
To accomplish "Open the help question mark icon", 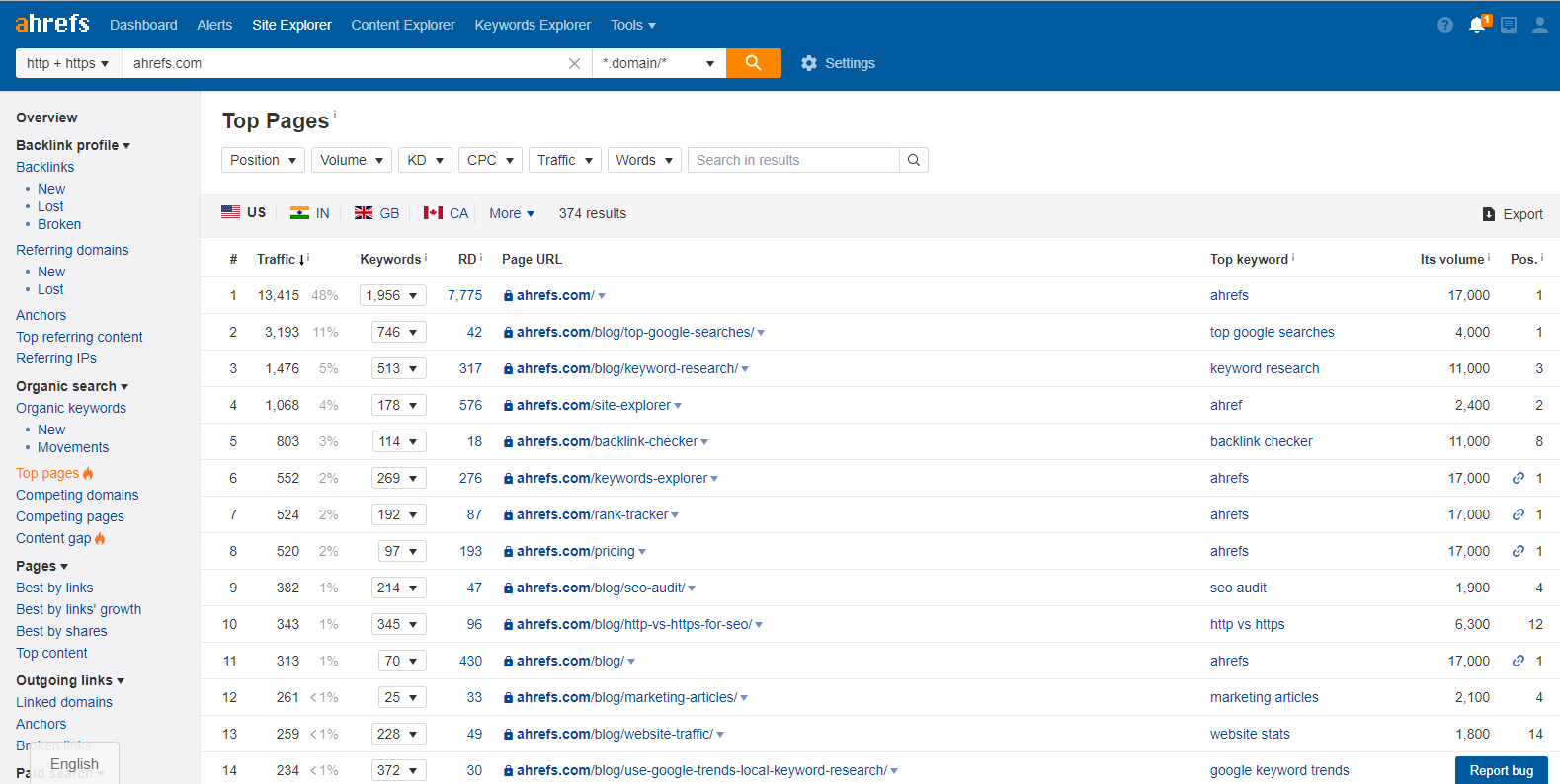I will [x=1445, y=25].
